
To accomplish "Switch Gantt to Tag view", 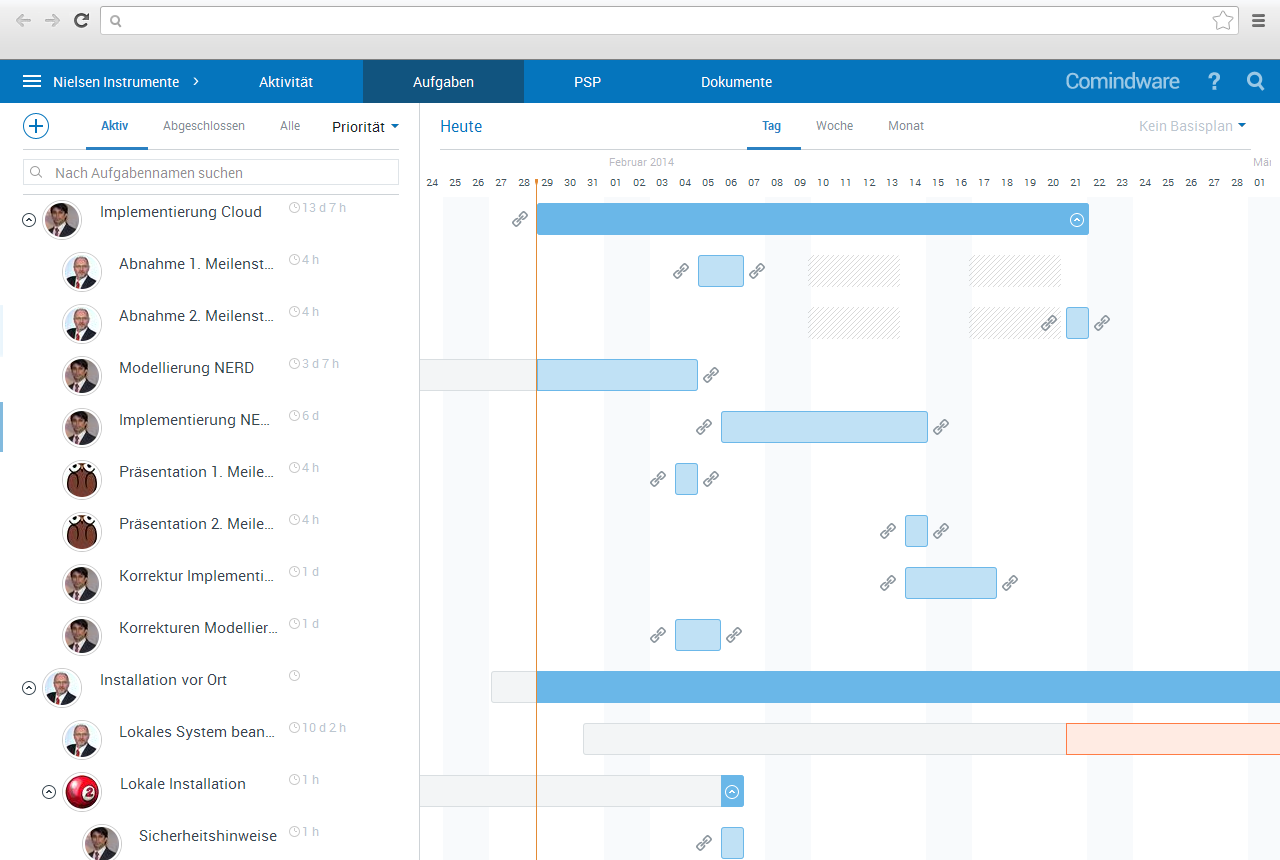I will (x=772, y=126).
